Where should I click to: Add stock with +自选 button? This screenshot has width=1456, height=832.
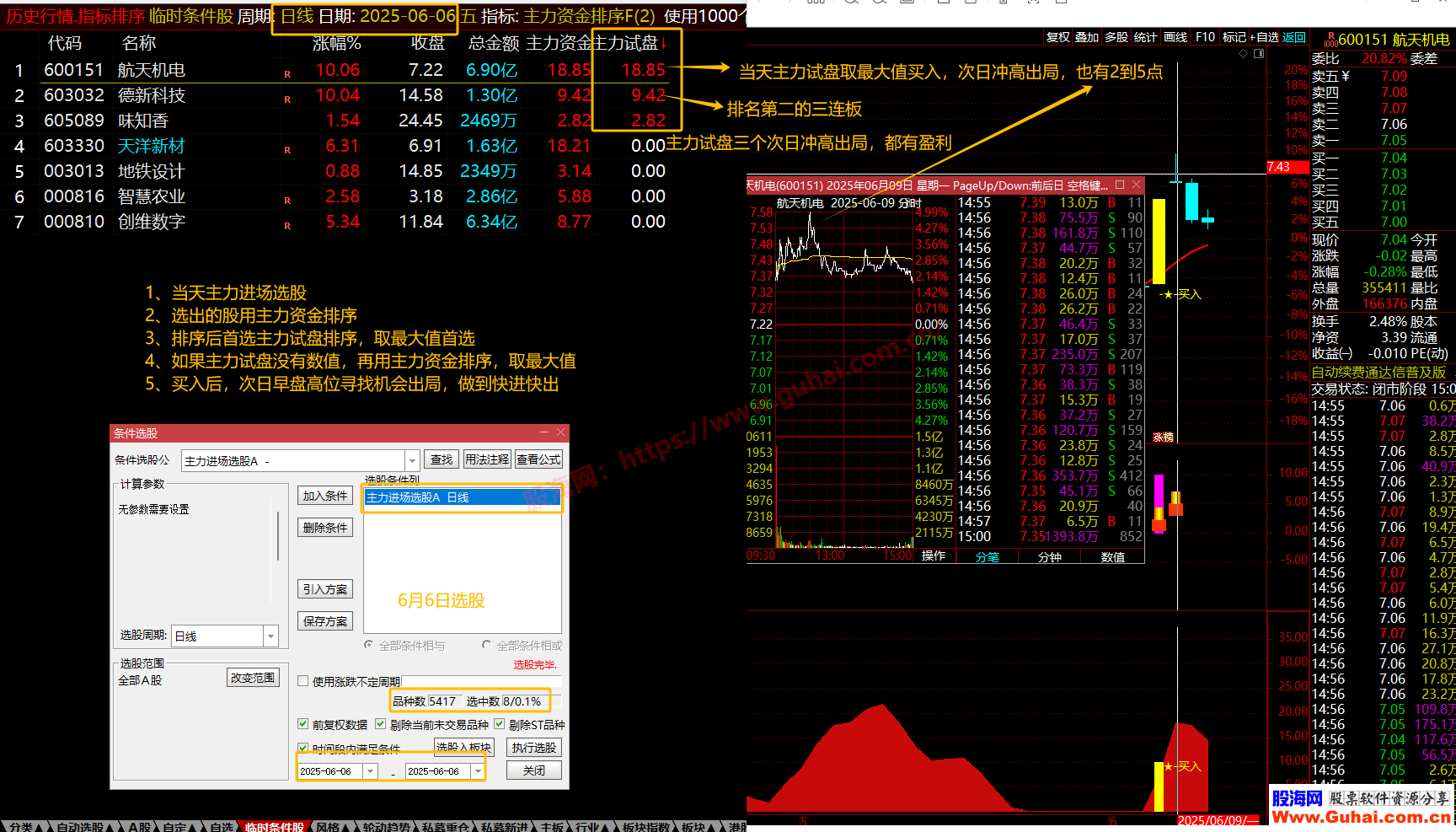click(1265, 37)
